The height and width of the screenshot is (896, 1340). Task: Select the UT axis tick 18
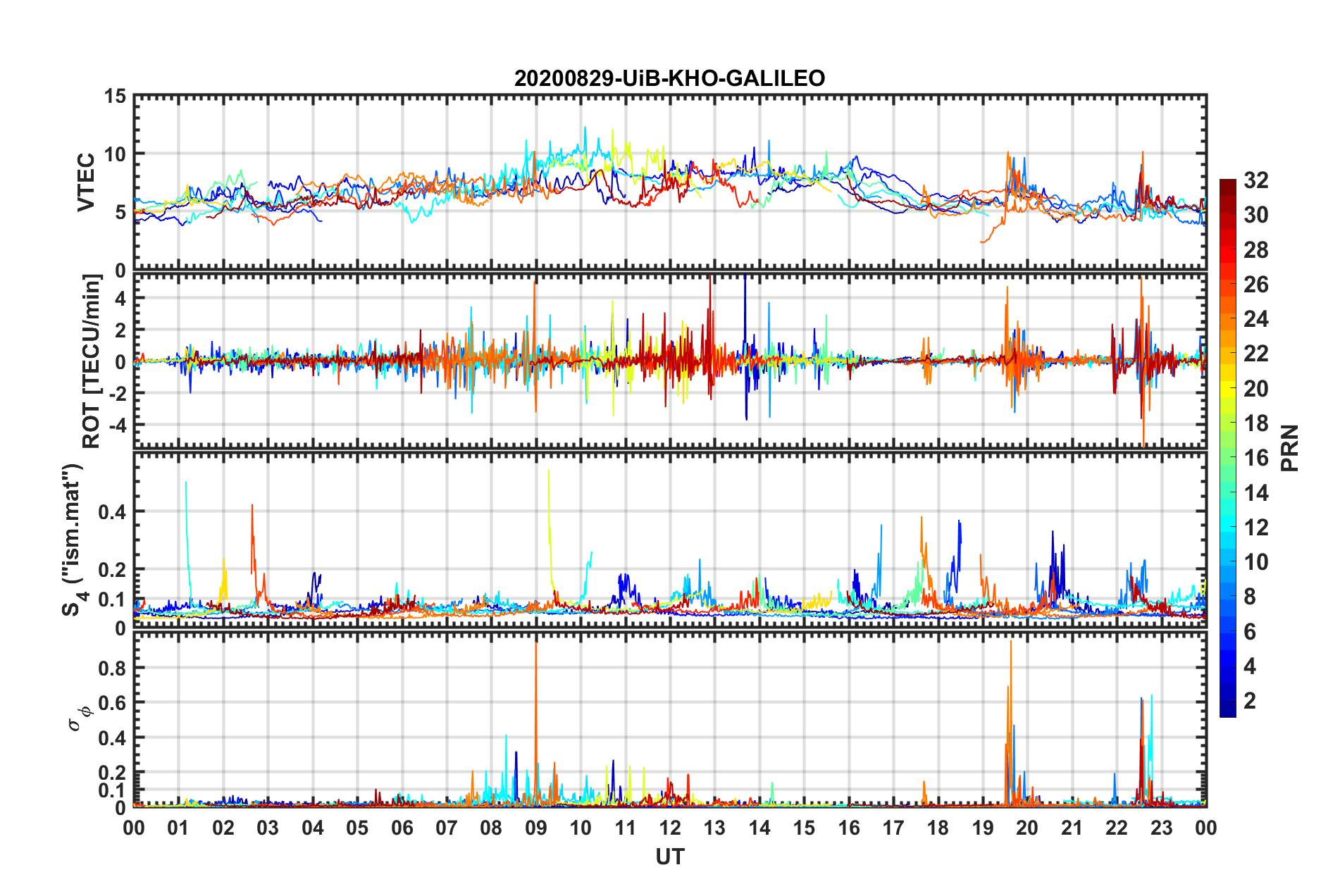[x=938, y=828]
